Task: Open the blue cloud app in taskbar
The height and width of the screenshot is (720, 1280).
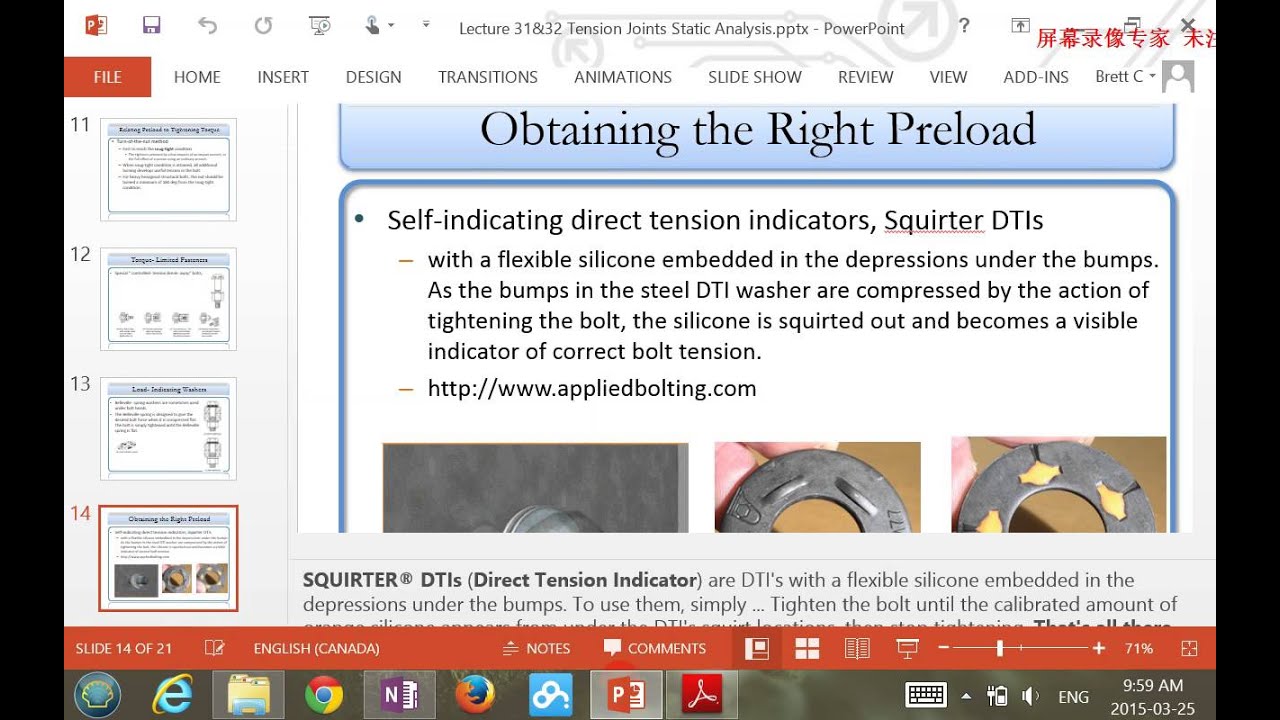Action: (x=551, y=695)
